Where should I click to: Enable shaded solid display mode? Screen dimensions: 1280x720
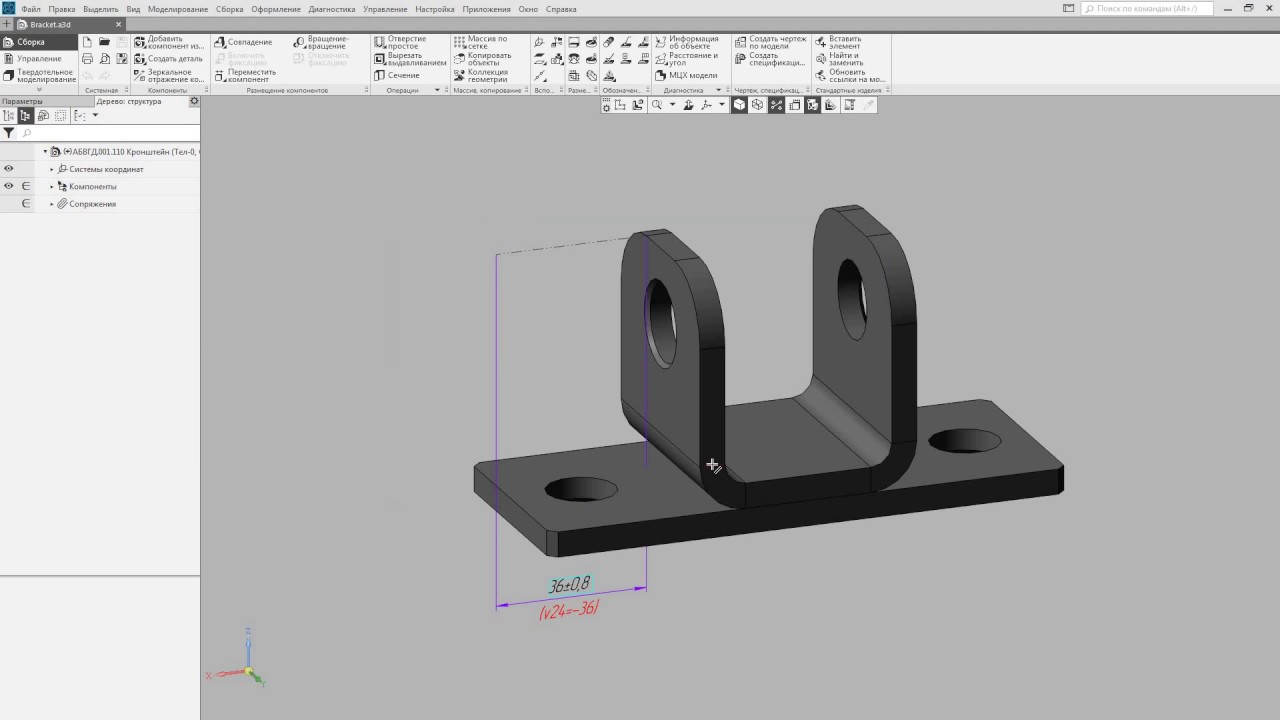(x=740, y=105)
